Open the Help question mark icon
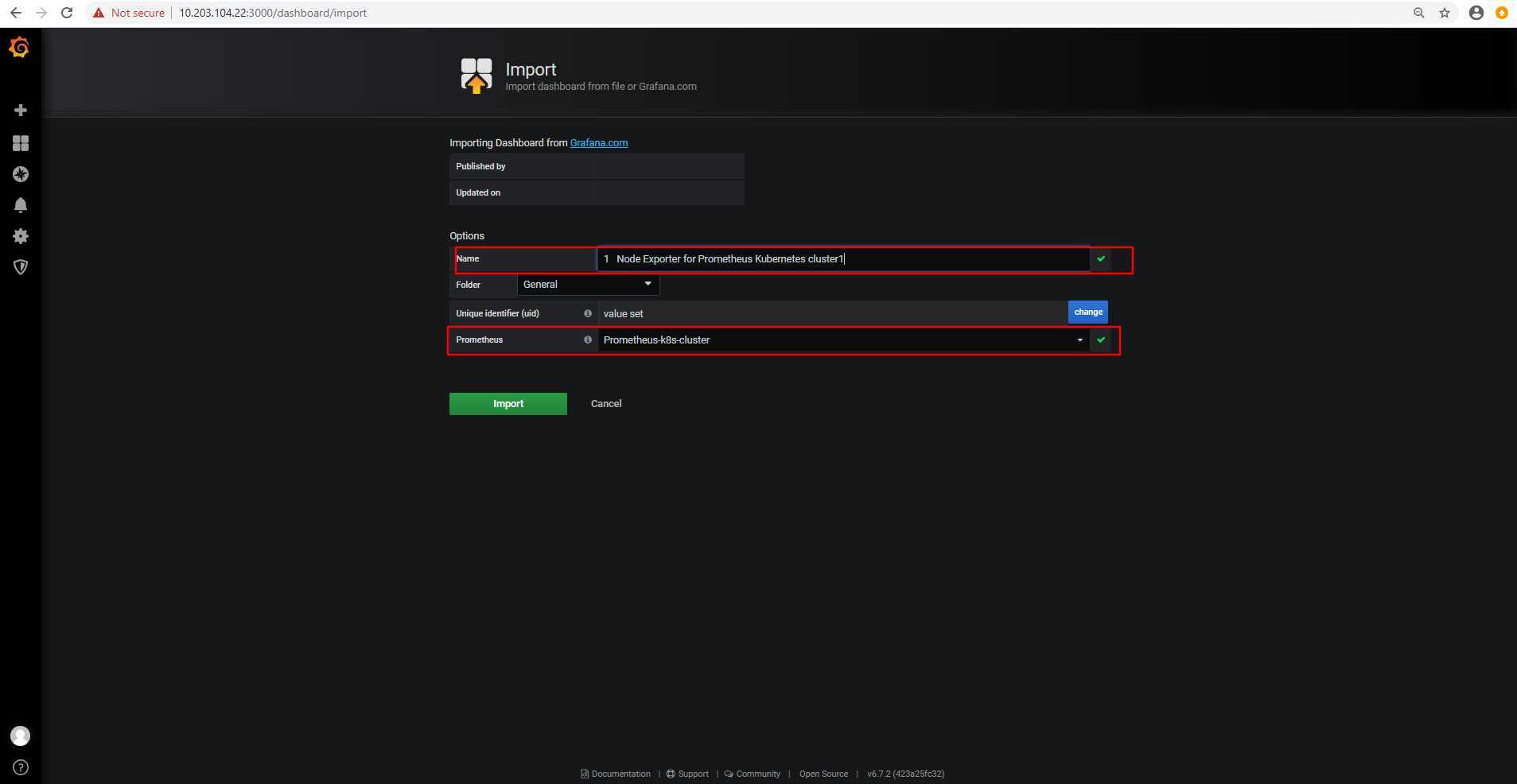The height and width of the screenshot is (784, 1517). coord(21,767)
